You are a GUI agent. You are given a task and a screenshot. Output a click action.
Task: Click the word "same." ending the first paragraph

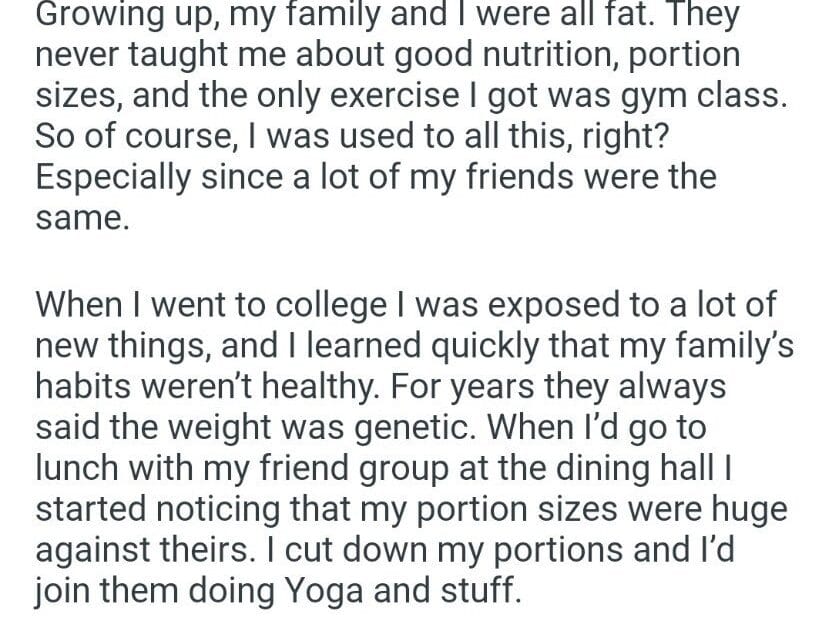point(81,217)
